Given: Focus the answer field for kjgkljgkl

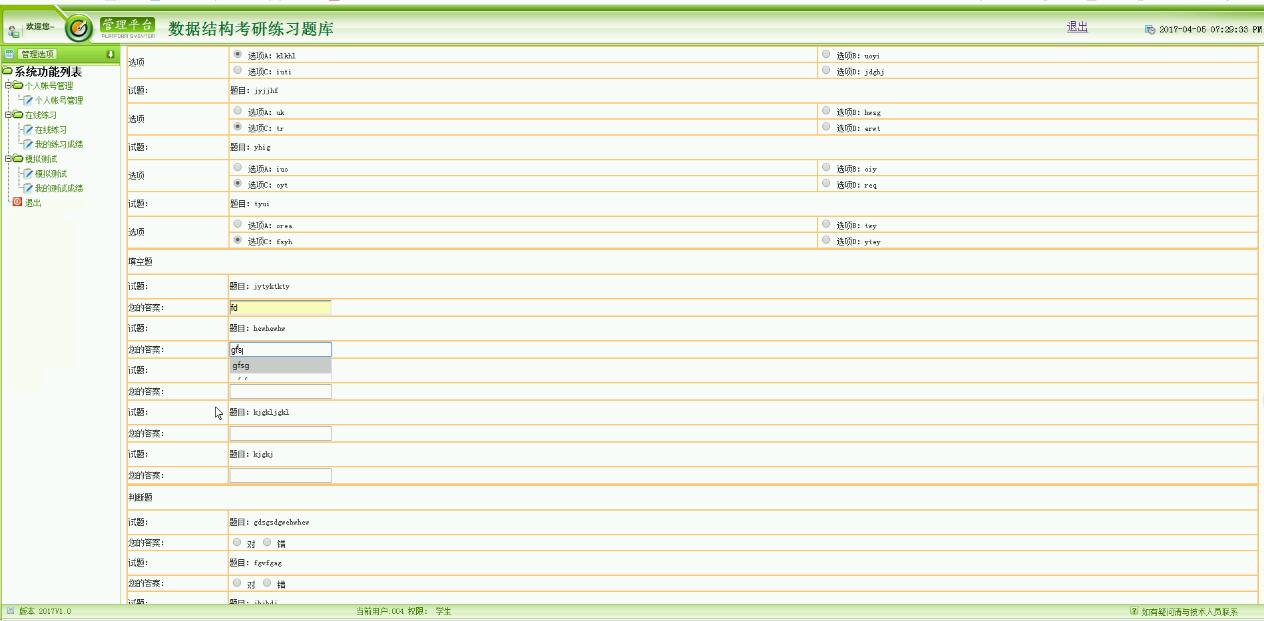Looking at the screenshot, I should [280, 433].
